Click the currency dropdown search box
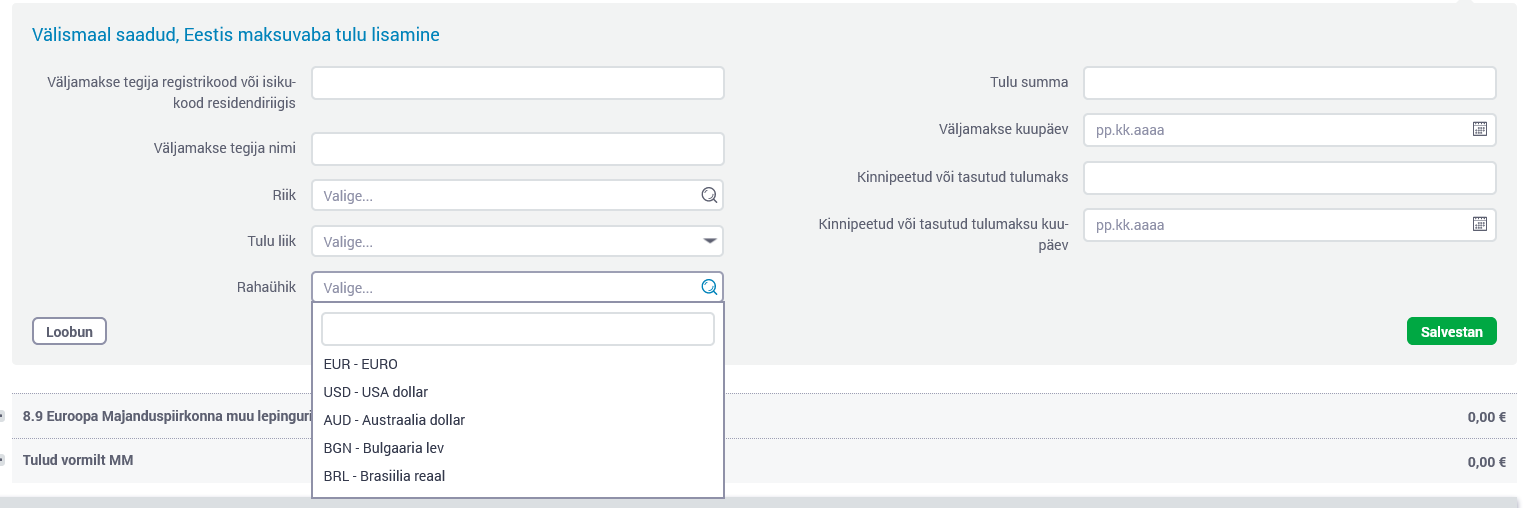Viewport: 1529px width, 508px height. [517, 329]
